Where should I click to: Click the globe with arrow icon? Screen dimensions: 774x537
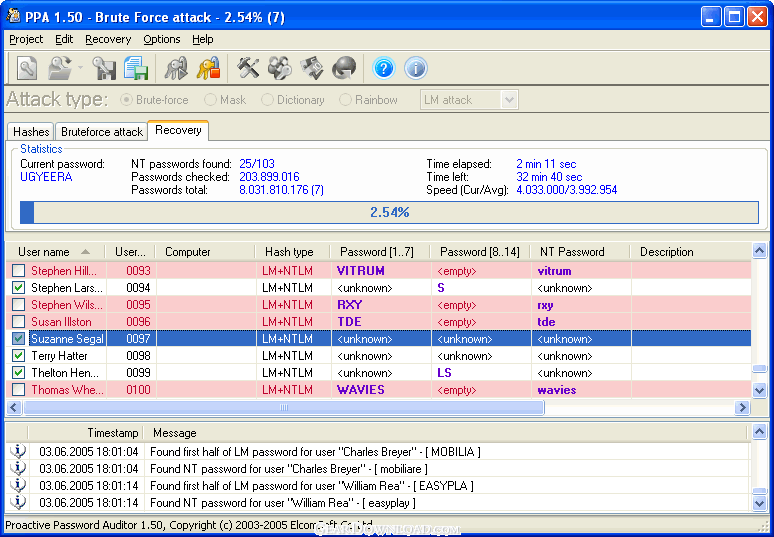[344, 68]
